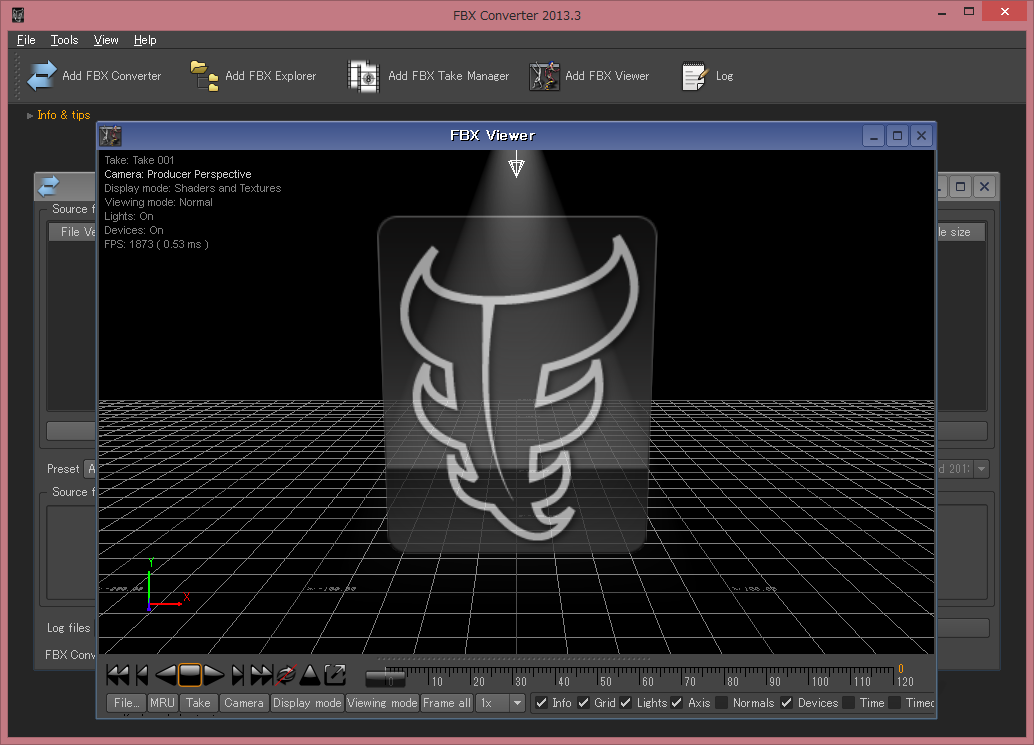
Task: Uncheck the Devices checkbox
Action: tap(786, 703)
